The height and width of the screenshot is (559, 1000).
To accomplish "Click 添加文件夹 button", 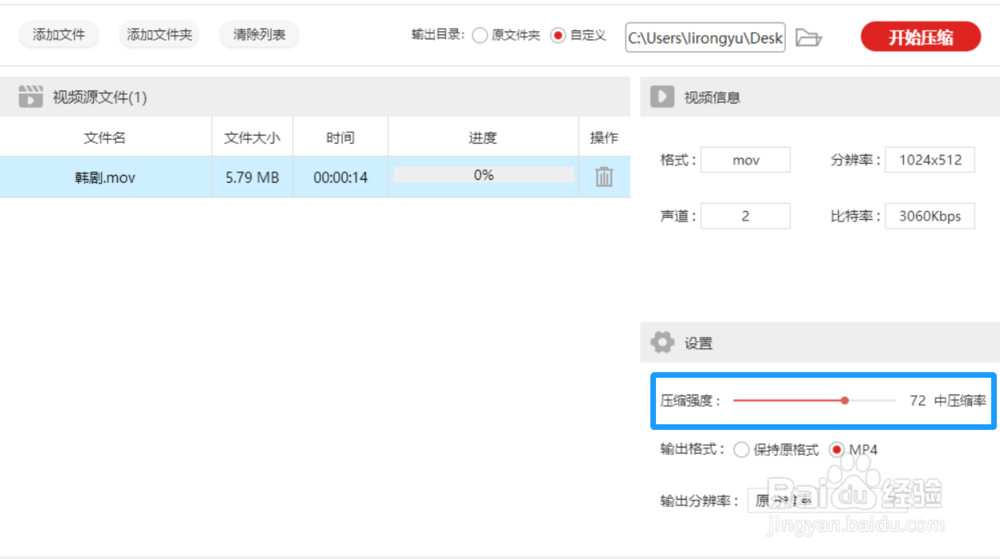I will [159, 34].
